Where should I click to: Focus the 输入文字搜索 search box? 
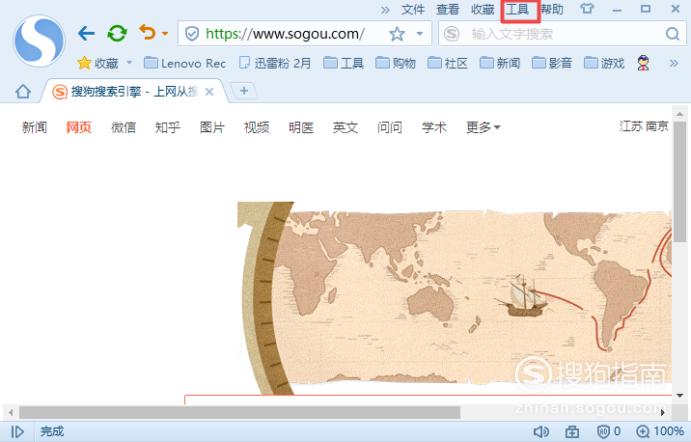[x=562, y=33]
